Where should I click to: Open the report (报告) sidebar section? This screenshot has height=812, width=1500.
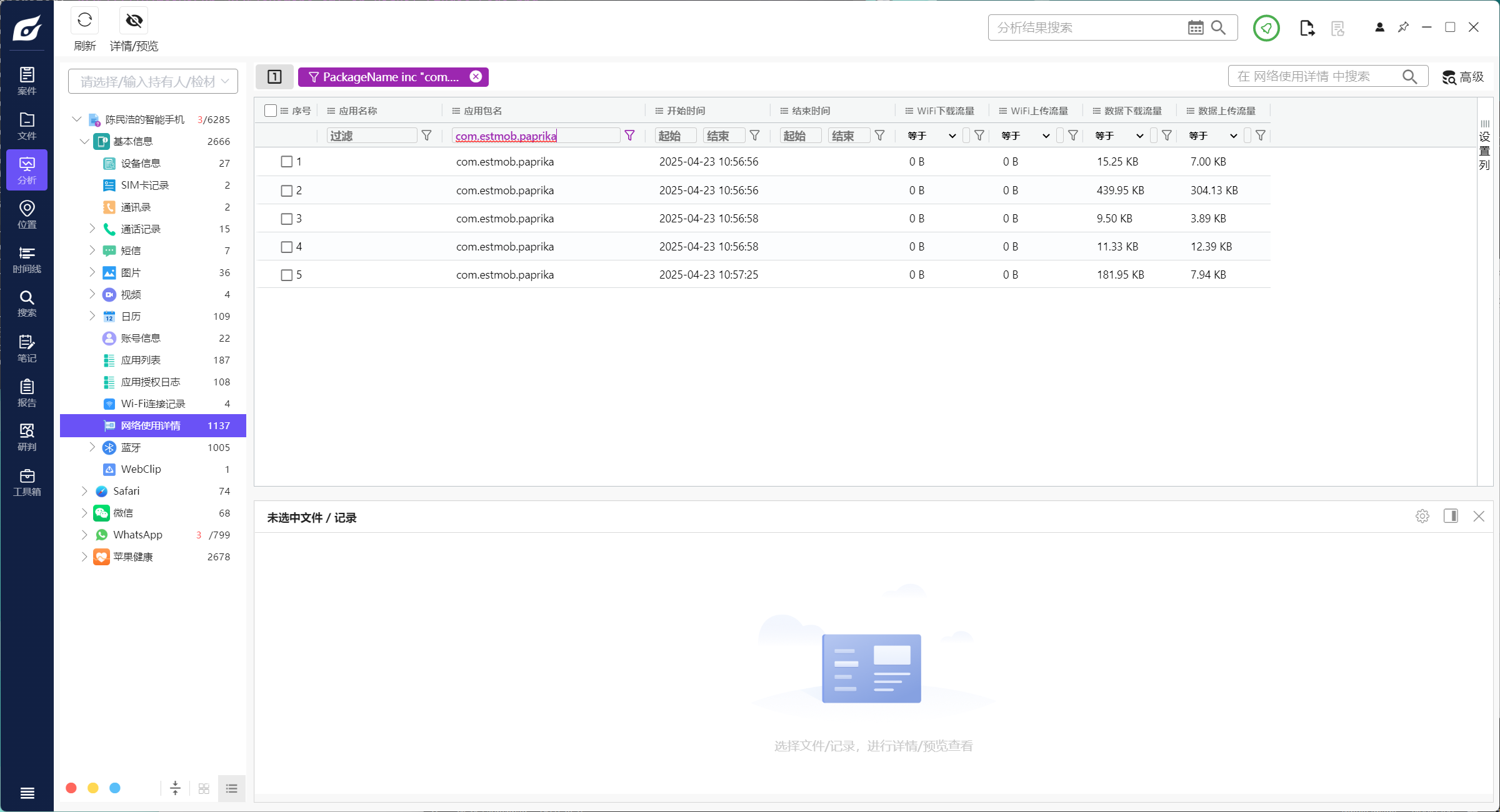27,393
